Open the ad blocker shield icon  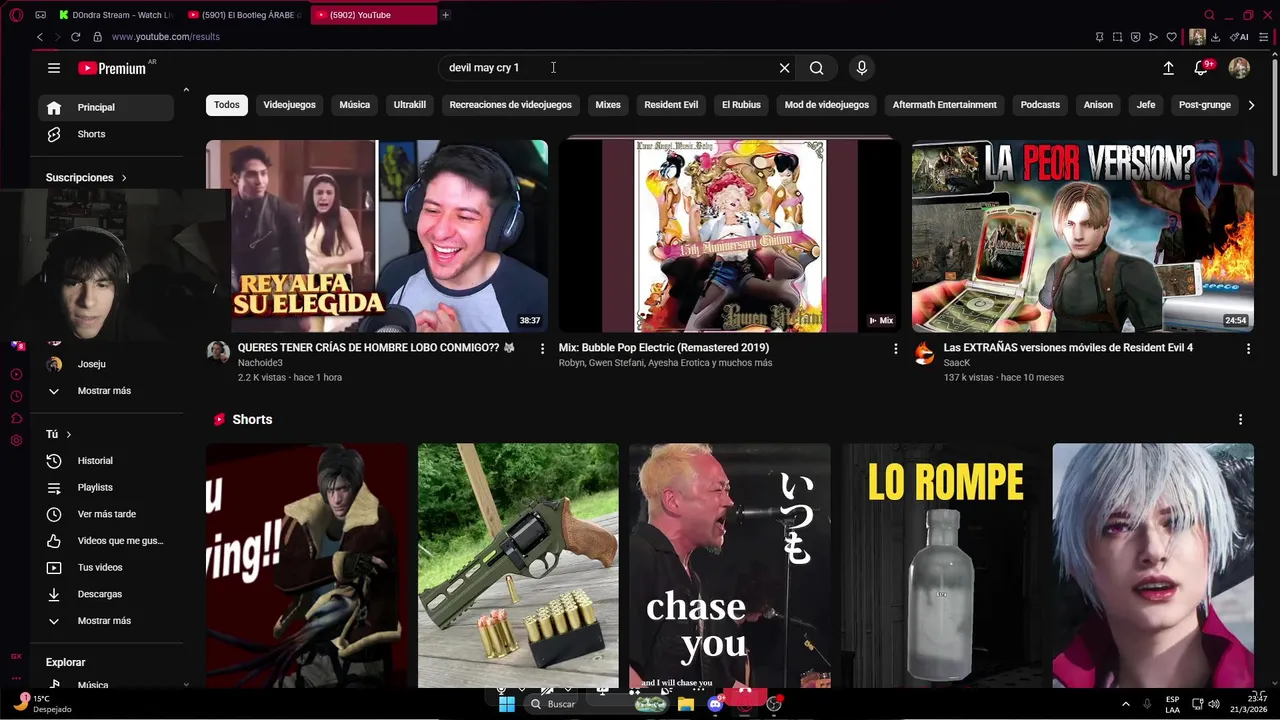(1135, 37)
